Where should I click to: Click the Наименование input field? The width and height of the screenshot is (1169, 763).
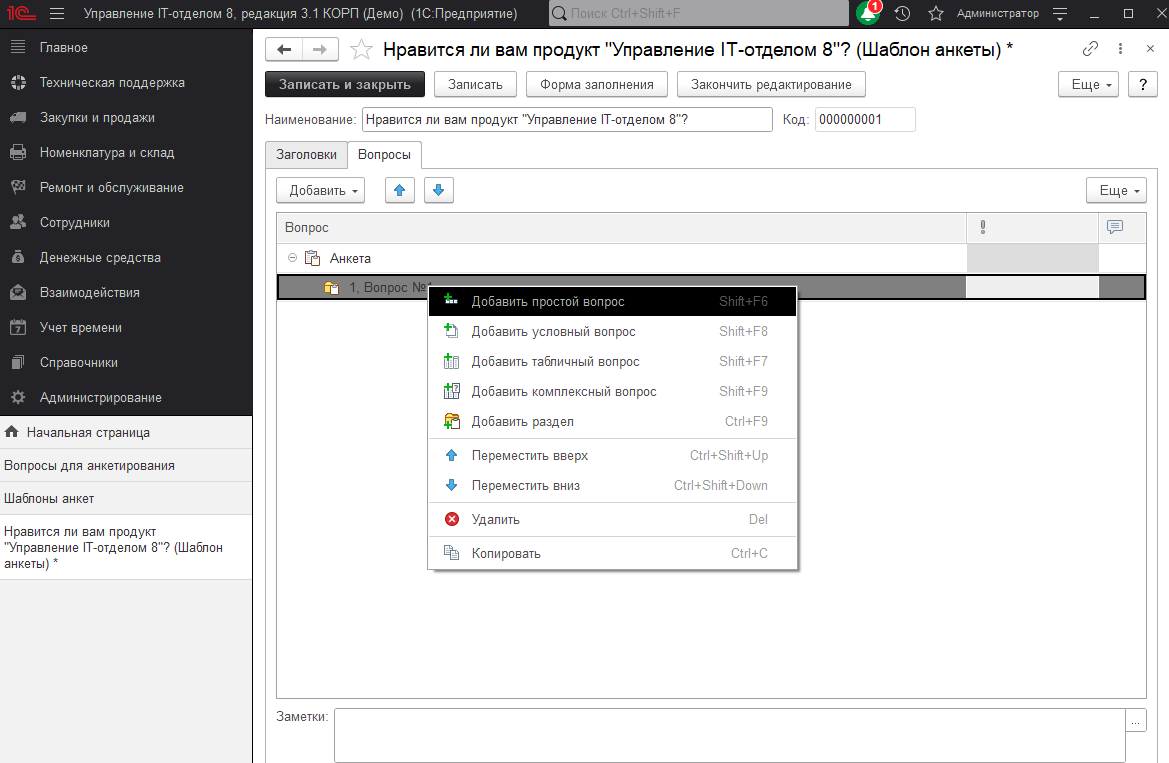[x=566, y=120]
